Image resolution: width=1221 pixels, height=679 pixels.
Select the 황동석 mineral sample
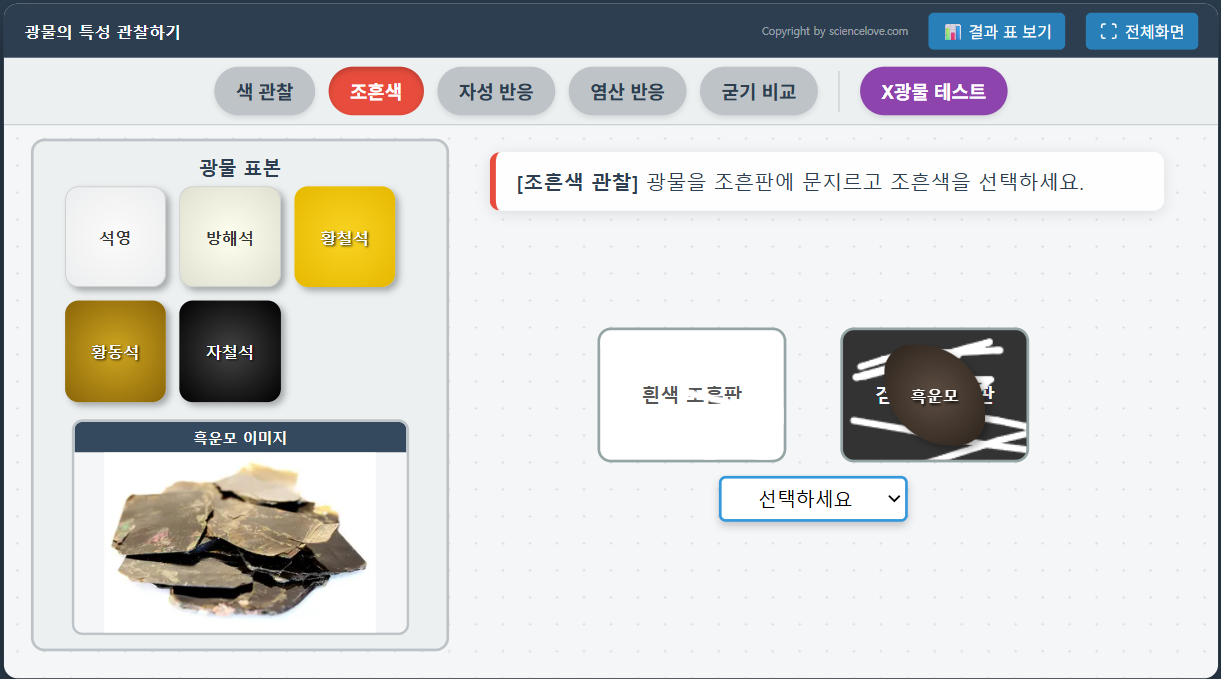click(116, 351)
